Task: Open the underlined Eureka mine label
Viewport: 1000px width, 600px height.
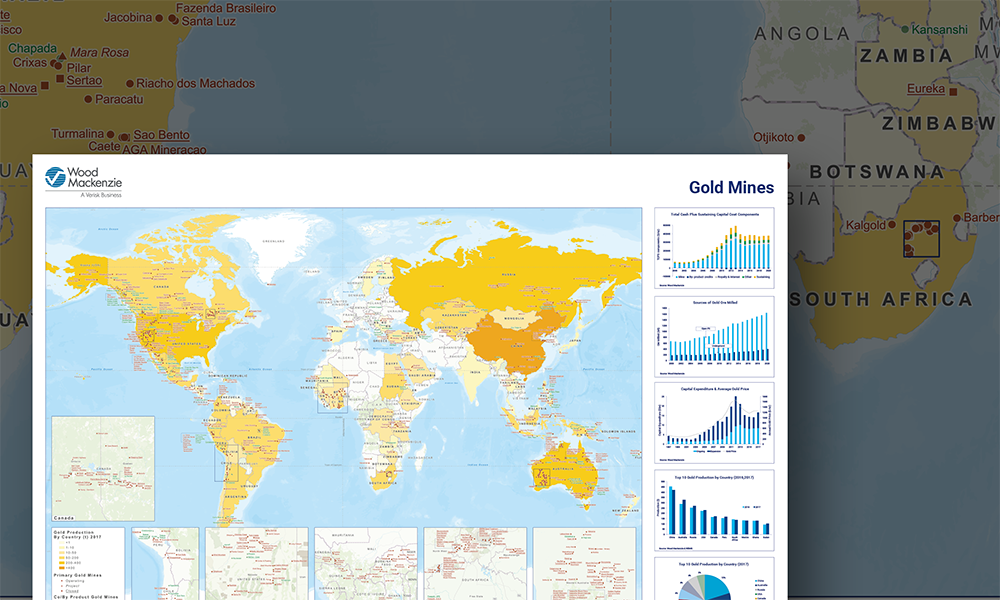Action: coord(925,89)
